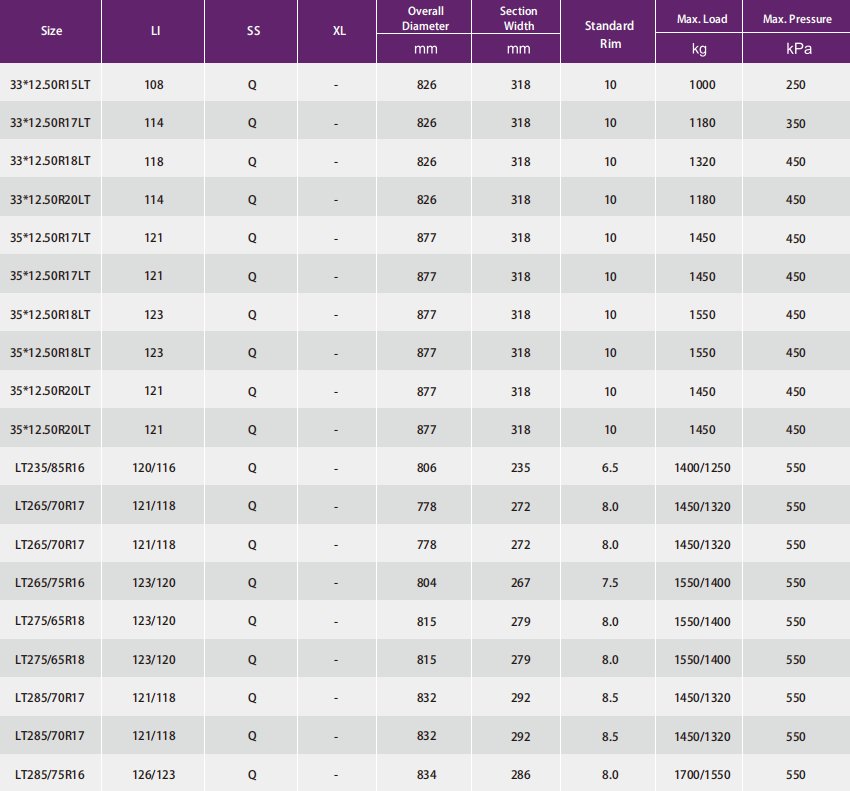The image size is (850, 791).
Task: Click the Max. Pressure header
Action: 796,19
